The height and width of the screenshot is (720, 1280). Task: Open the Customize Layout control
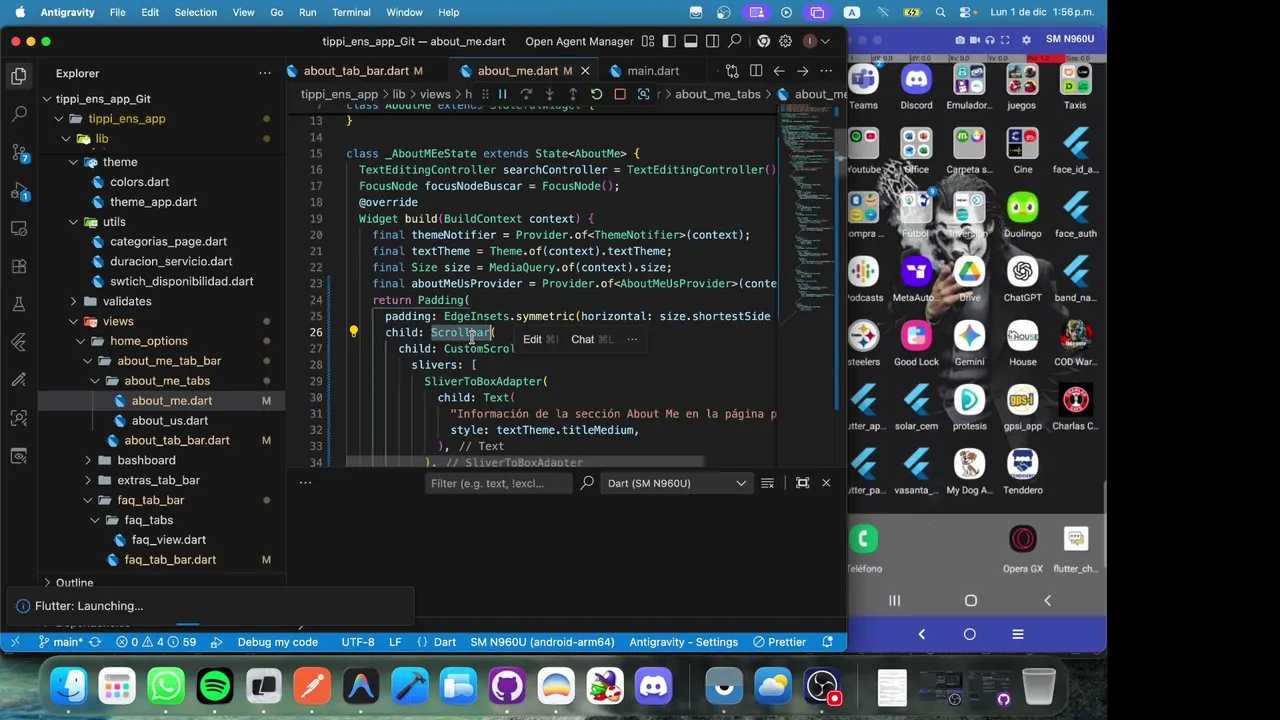648,41
